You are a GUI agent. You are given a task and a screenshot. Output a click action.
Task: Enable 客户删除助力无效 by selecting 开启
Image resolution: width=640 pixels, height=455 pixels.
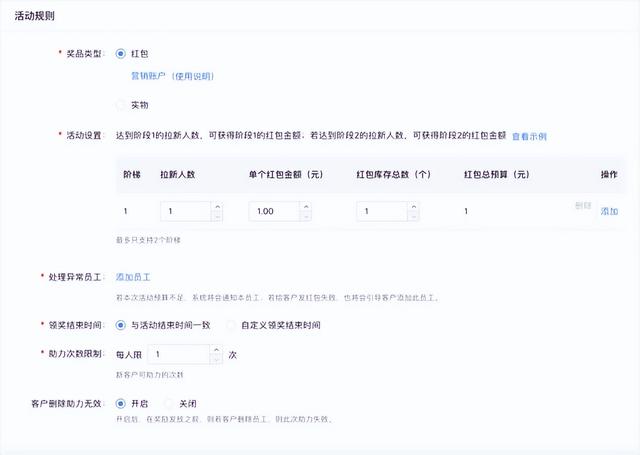tap(121, 403)
